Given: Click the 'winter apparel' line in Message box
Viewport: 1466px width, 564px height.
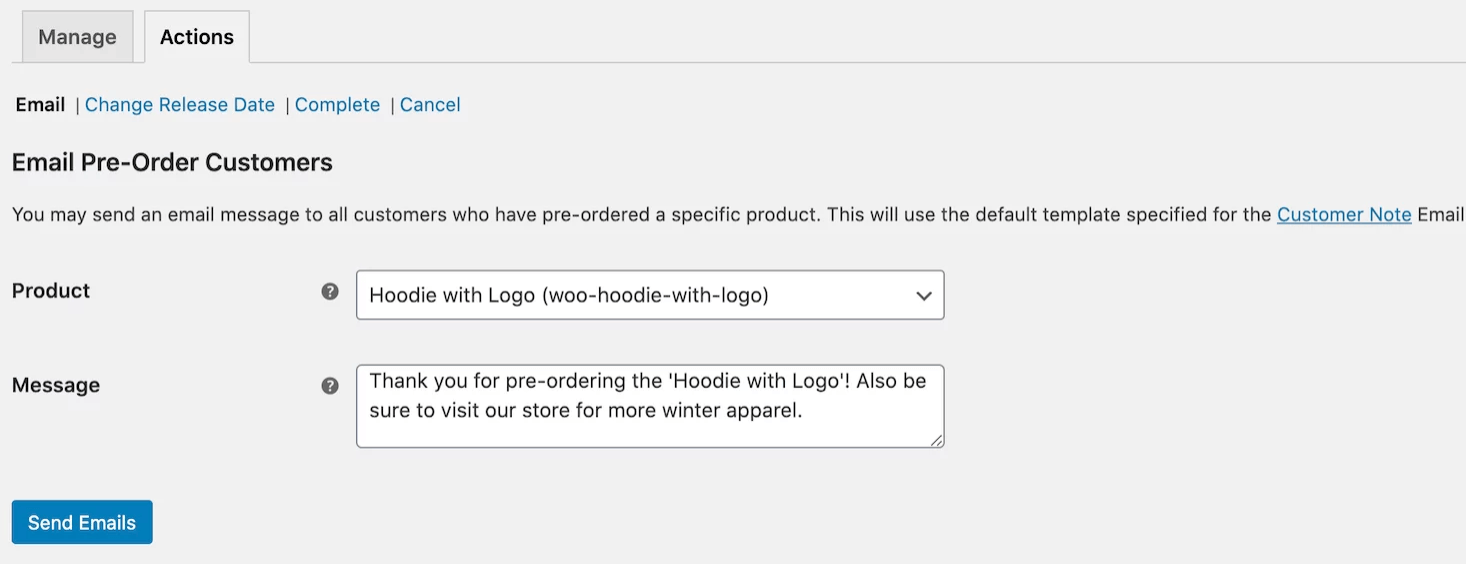Looking at the screenshot, I should [586, 410].
